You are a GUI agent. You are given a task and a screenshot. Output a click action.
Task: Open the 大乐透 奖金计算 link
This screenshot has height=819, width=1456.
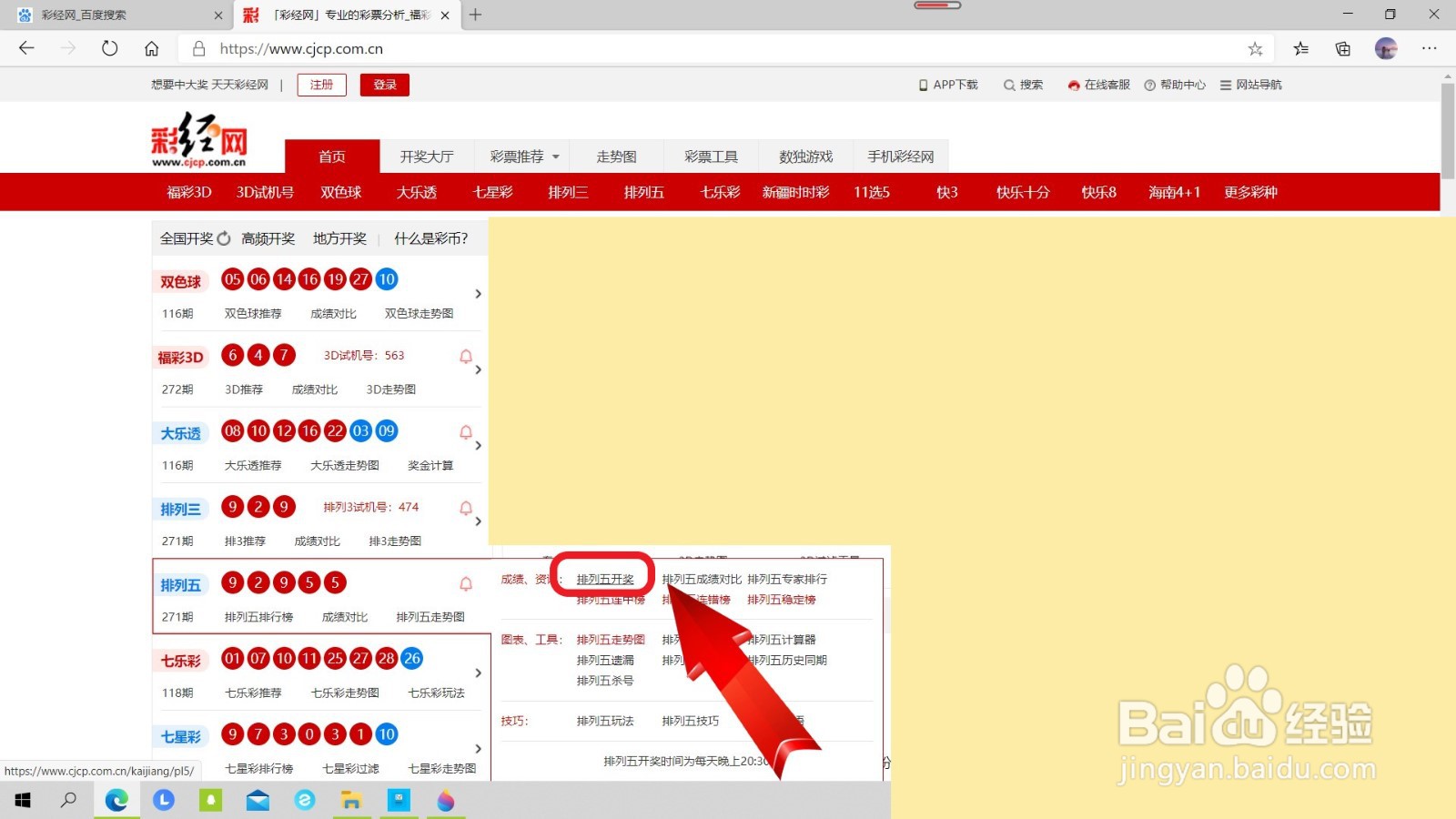coord(430,465)
